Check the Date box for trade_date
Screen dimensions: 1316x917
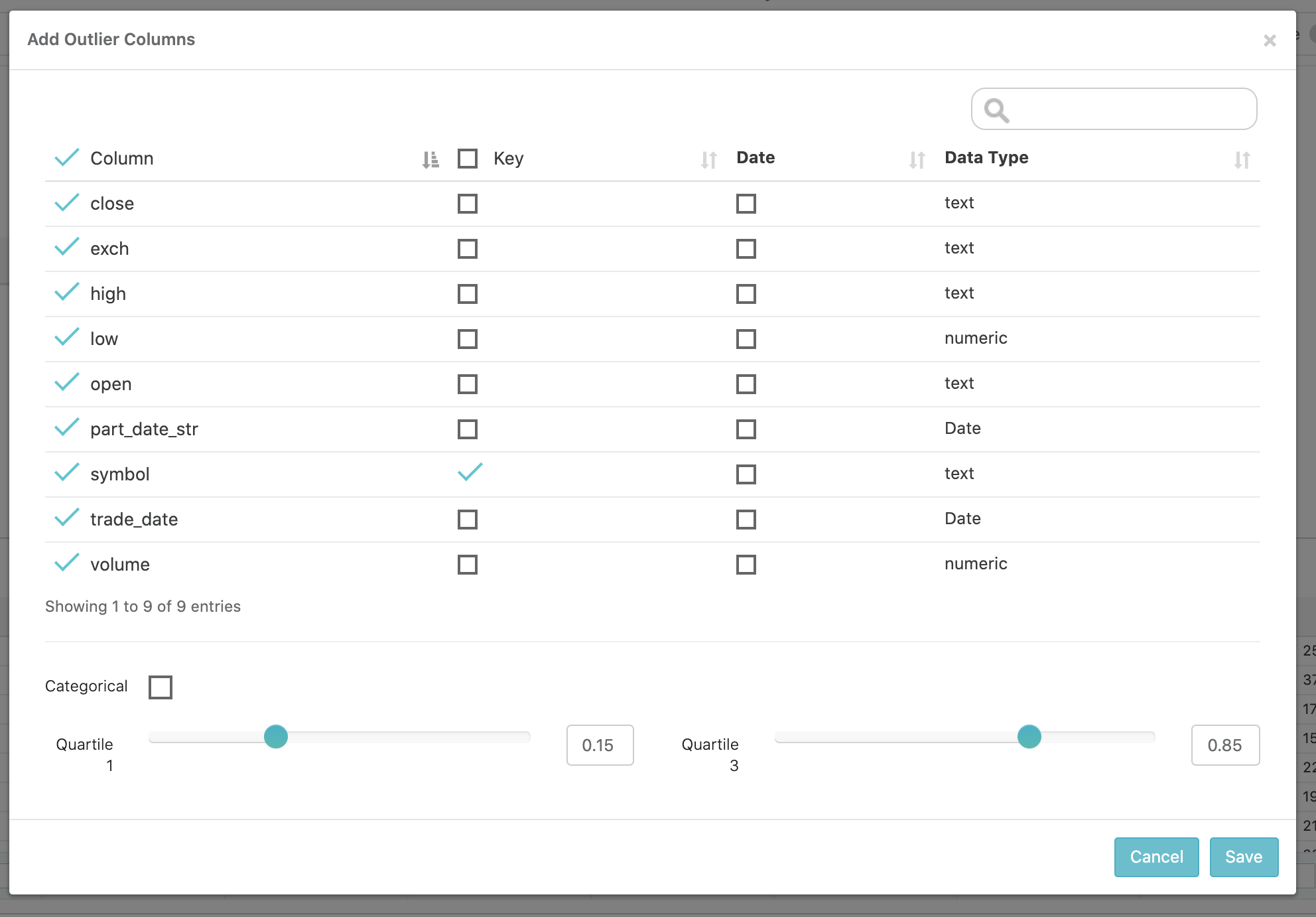[746, 520]
